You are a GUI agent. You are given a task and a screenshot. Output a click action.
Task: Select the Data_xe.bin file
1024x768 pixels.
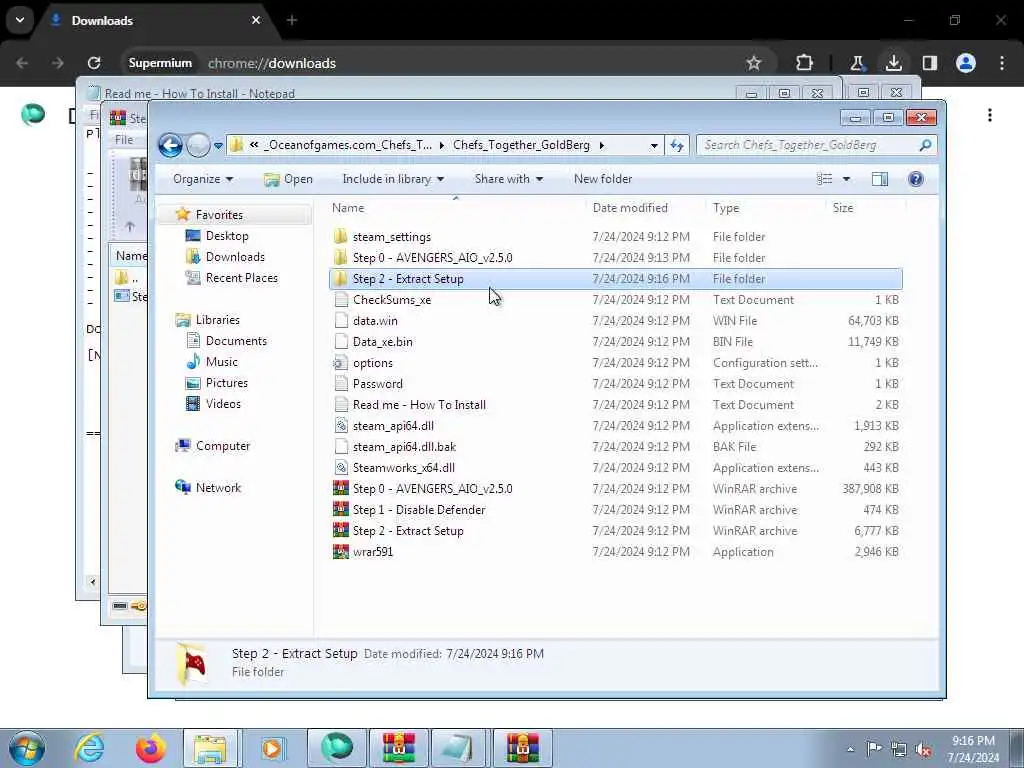click(382, 342)
